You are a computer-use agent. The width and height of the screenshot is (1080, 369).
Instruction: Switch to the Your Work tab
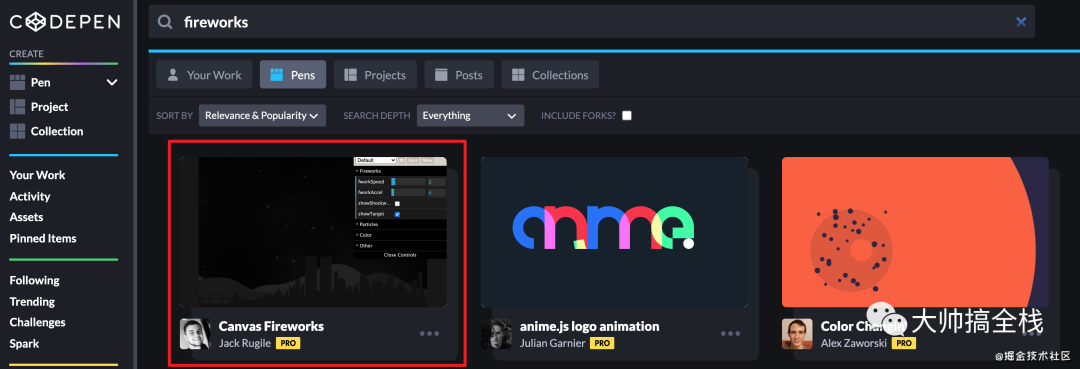click(205, 74)
